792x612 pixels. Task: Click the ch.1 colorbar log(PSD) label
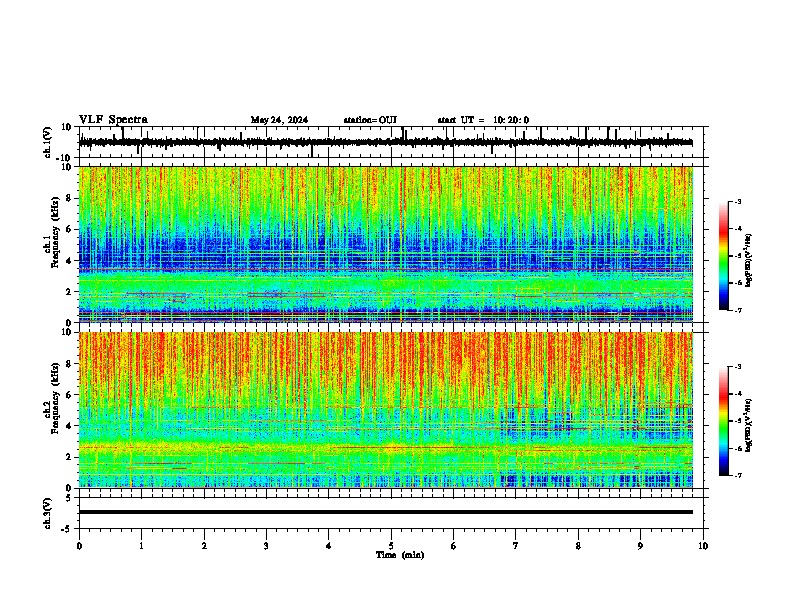[x=748, y=261]
